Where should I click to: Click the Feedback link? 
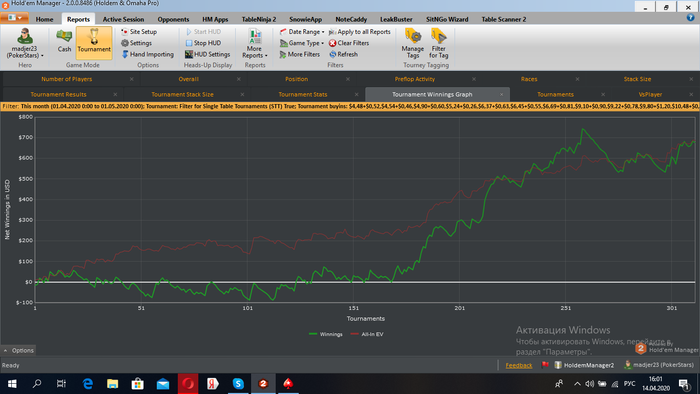519,365
